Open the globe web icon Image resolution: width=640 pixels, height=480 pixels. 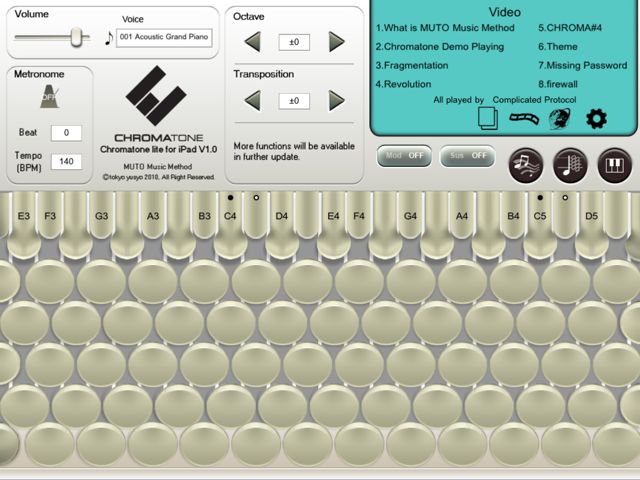tap(560, 119)
